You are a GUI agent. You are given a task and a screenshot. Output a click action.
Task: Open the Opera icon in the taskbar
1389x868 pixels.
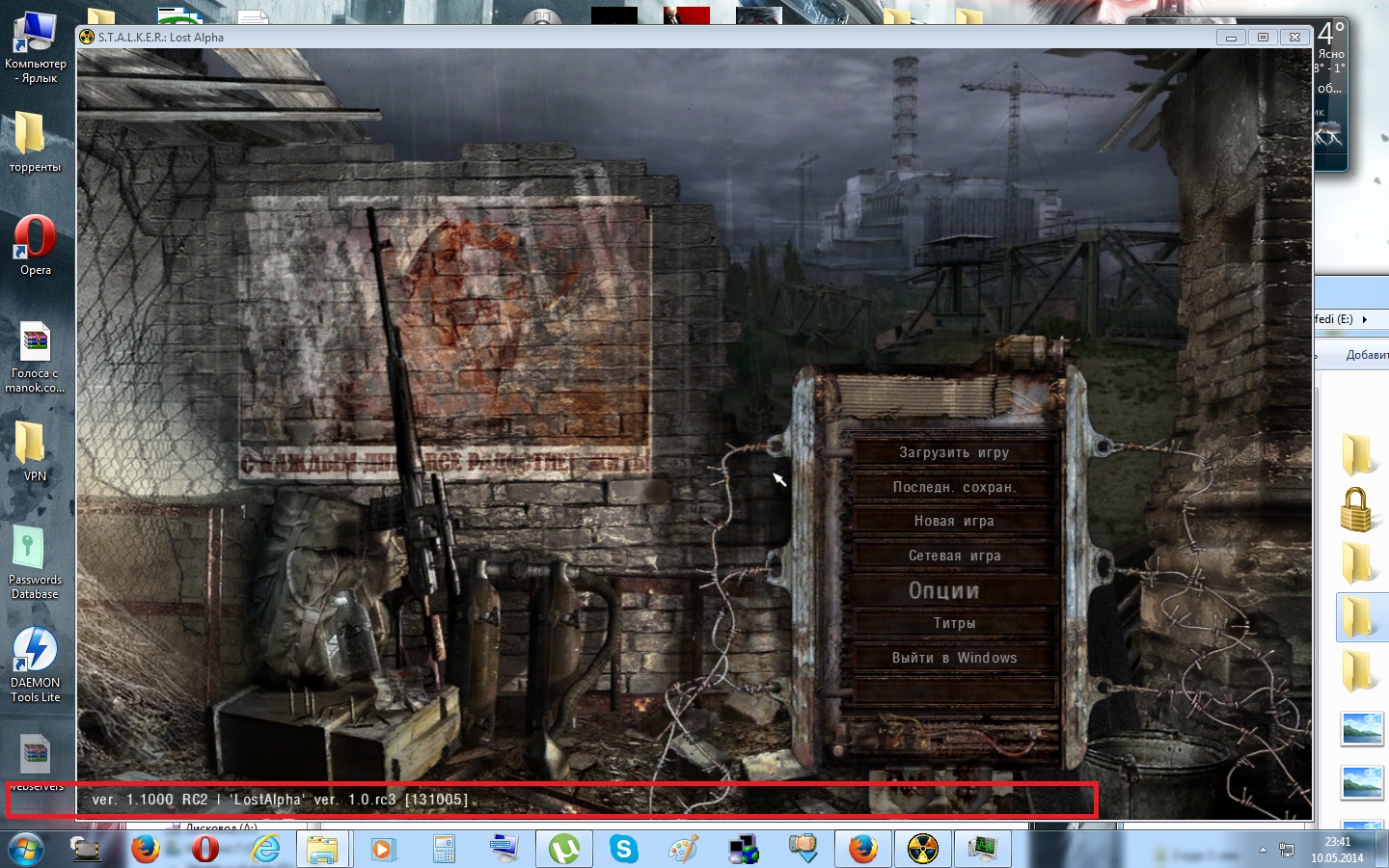(x=204, y=849)
